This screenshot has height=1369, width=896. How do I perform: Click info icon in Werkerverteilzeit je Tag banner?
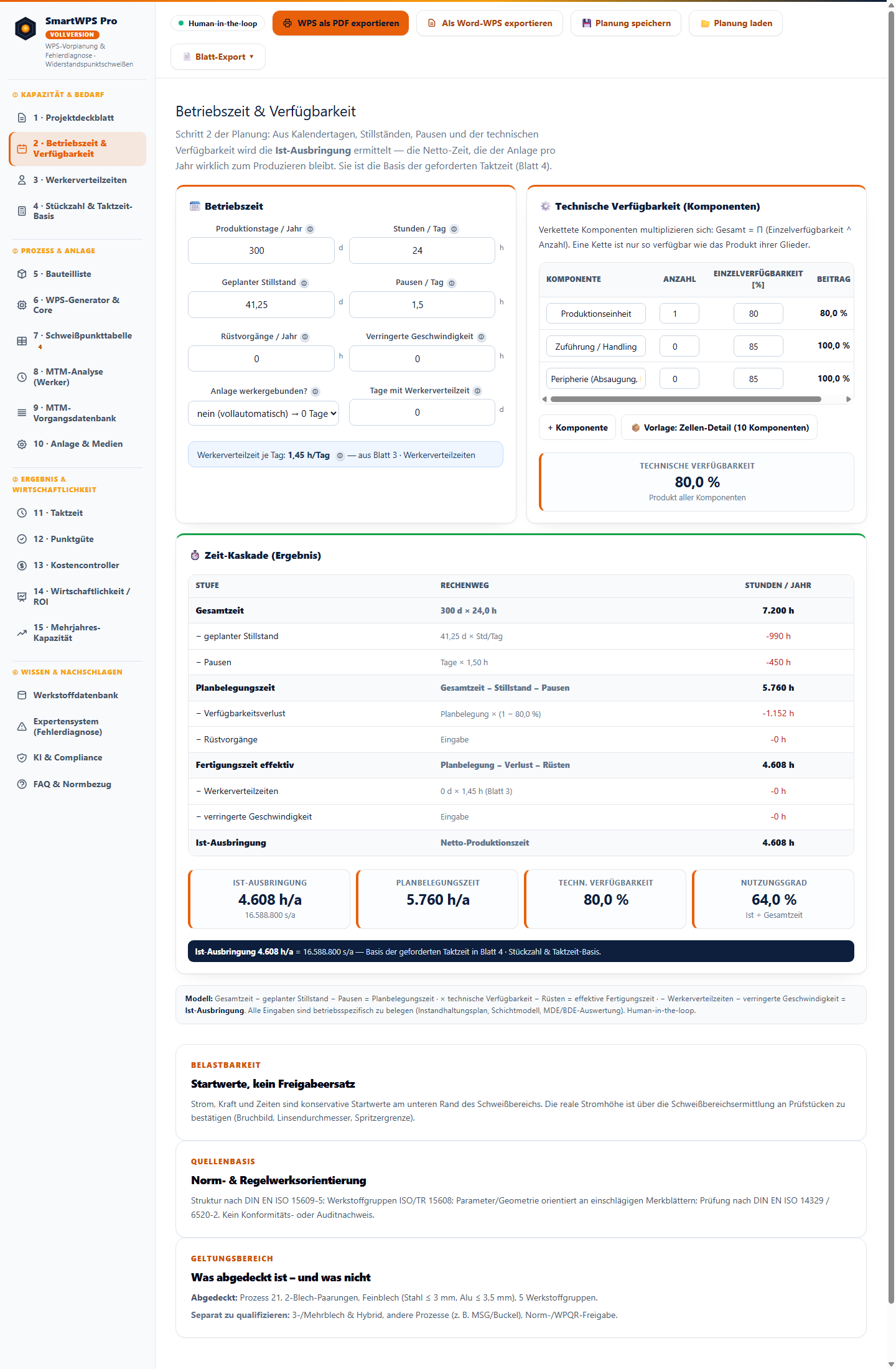coord(340,456)
